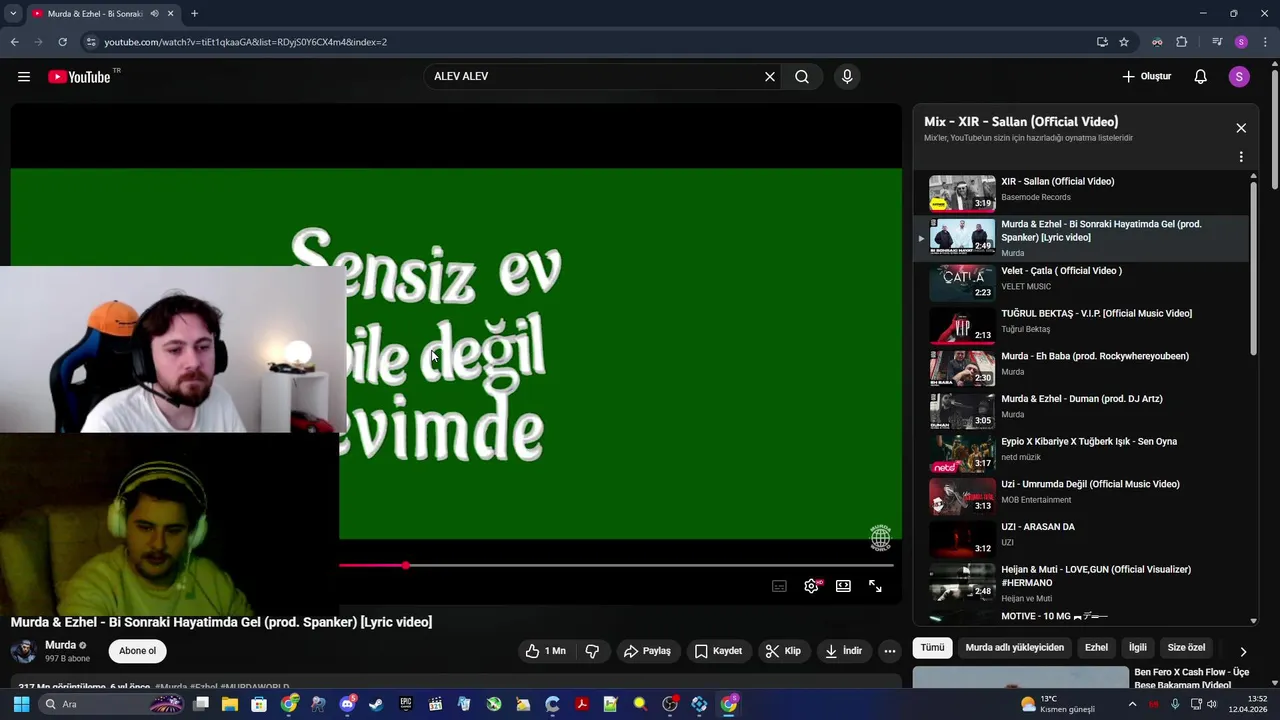Open the Murda channel name link

pos(60,645)
